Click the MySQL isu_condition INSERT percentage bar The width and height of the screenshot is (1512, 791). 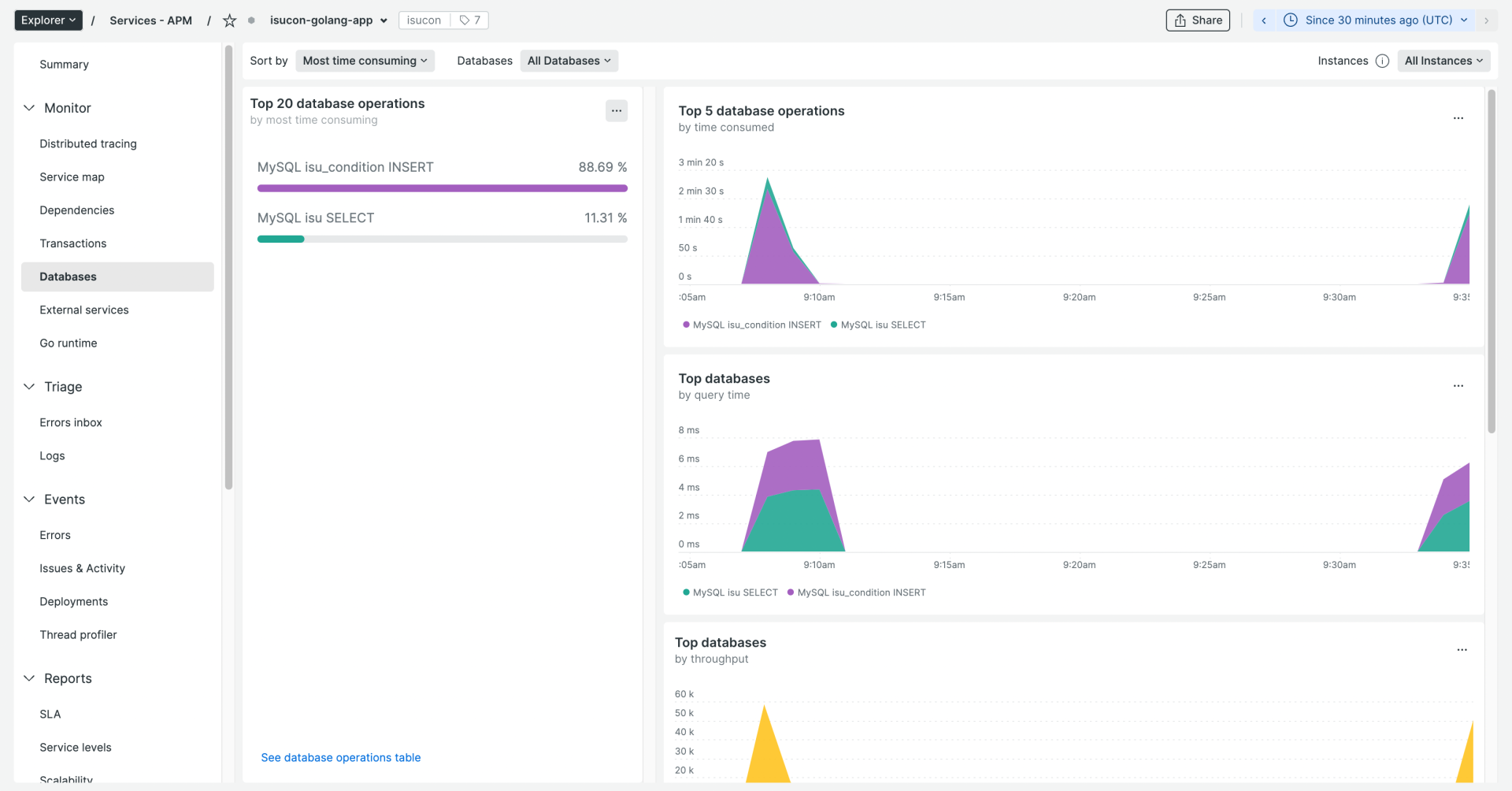pyautogui.click(x=443, y=188)
